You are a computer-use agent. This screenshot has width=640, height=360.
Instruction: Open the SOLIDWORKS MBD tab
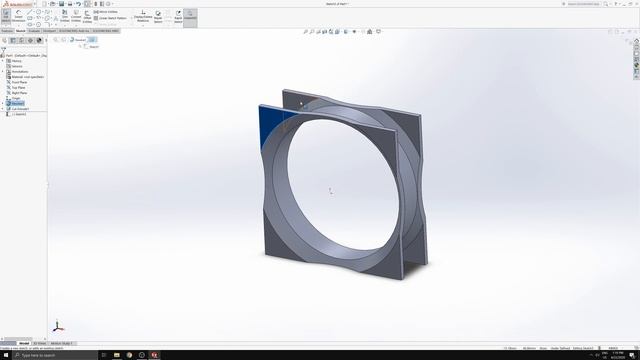[x=105, y=31]
